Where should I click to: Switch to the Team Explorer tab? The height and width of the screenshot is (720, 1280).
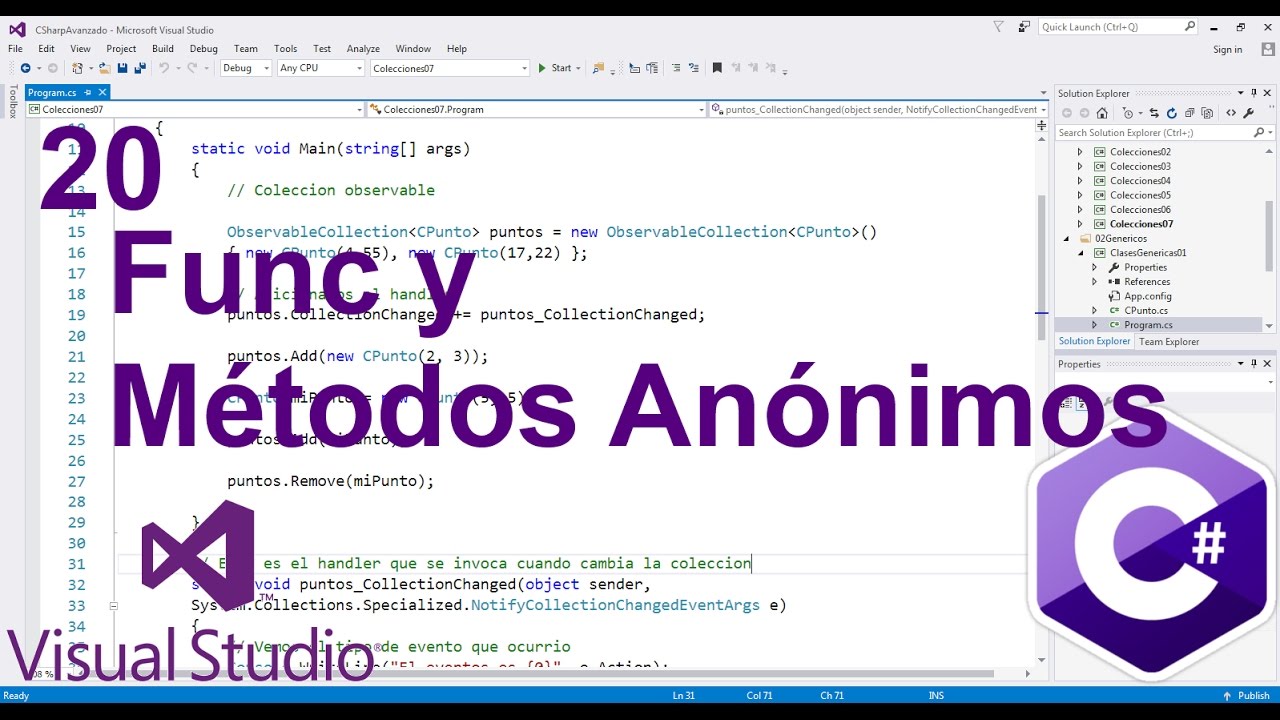[x=1169, y=342]
